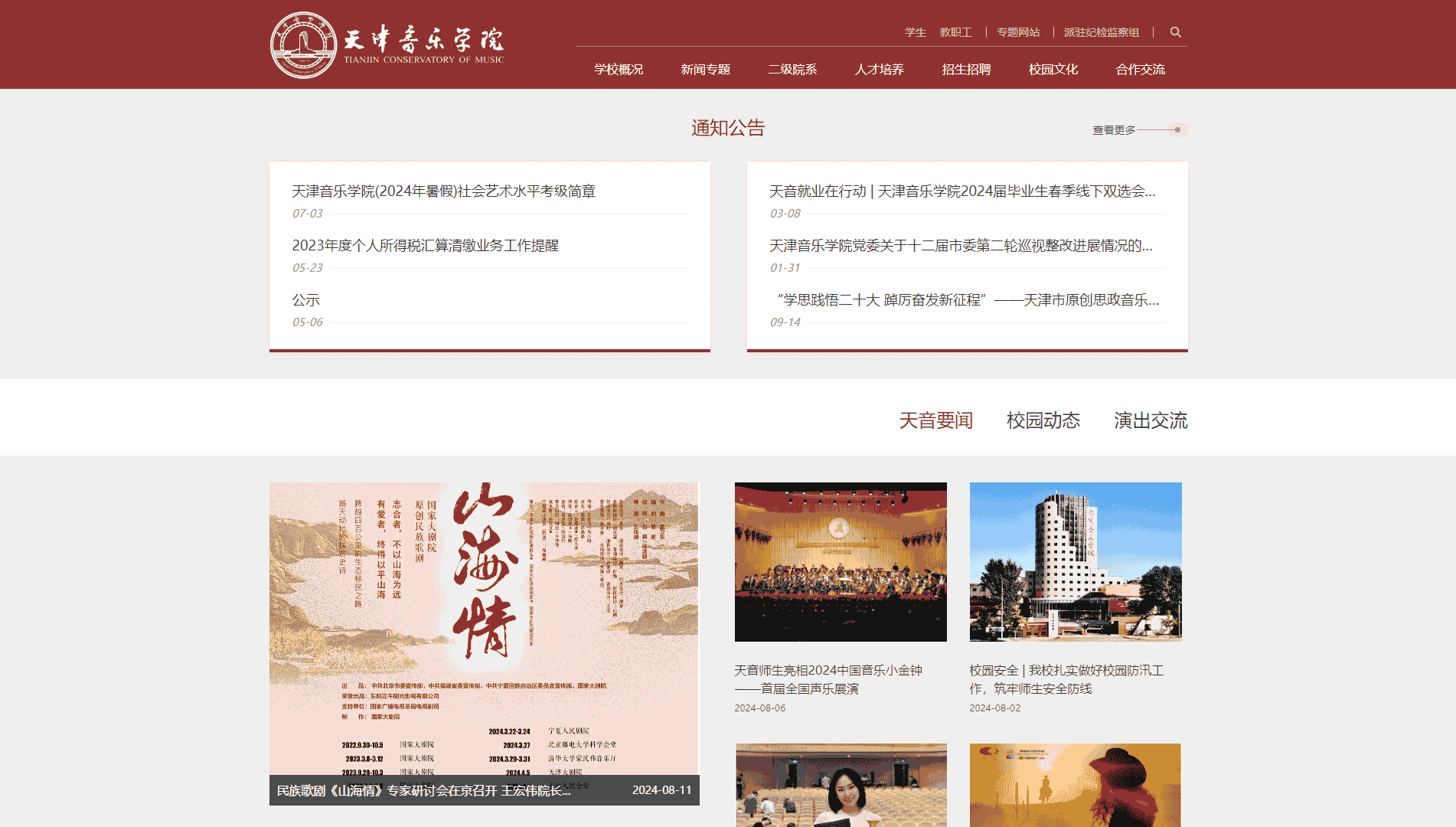The width and height of the screenshot is (1456, 827).
Task: Open the 合作交流 menu
Action: [x=1141, y=70]
